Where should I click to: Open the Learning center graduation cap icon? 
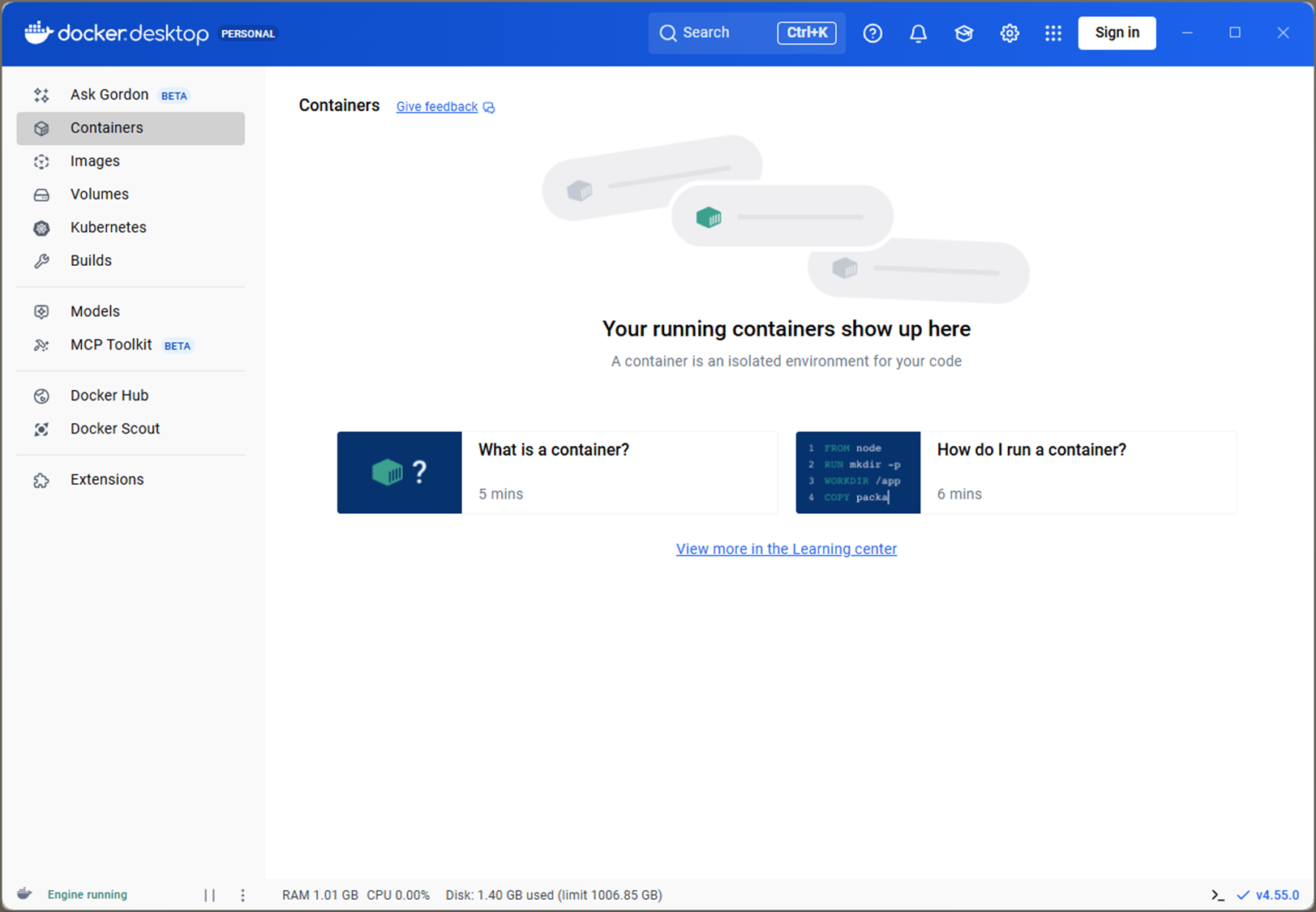tap(963, 33)
